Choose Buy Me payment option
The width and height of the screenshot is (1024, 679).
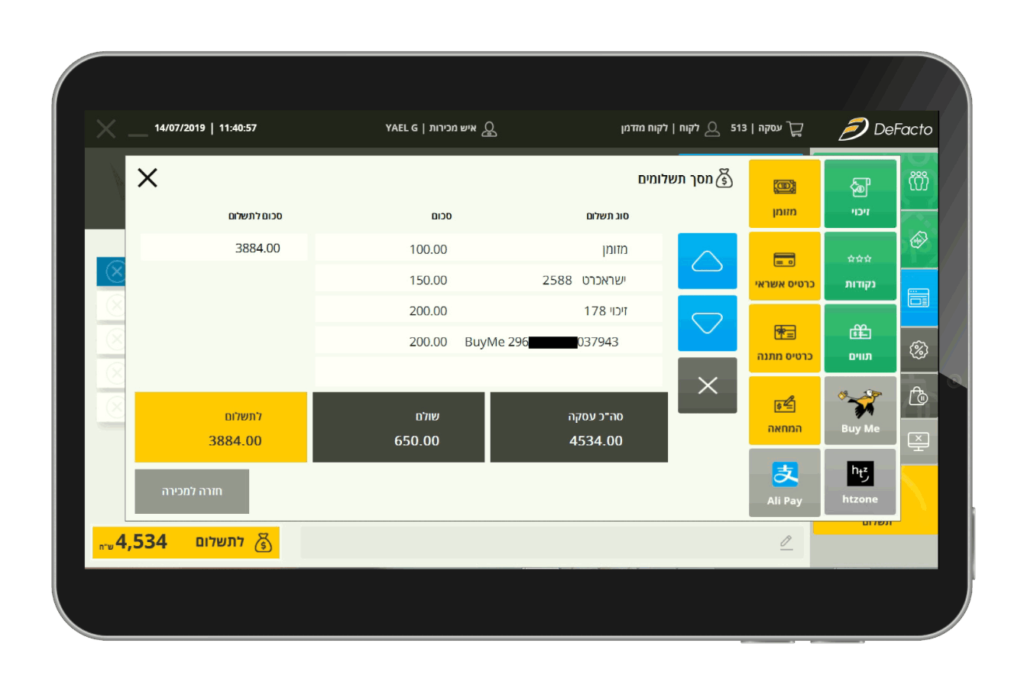point(860,411)
